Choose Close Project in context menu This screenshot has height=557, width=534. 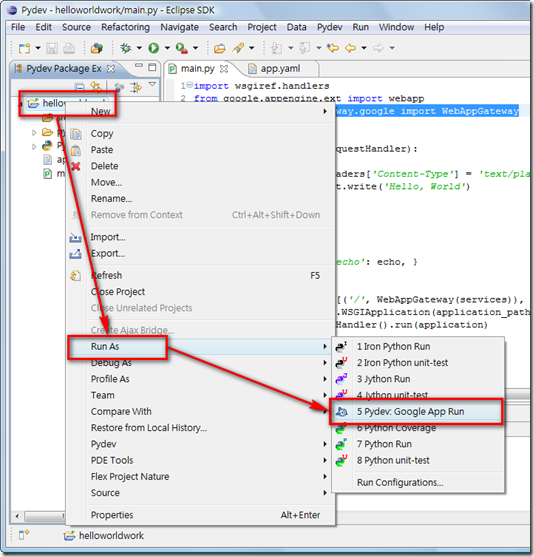[118, 292]
